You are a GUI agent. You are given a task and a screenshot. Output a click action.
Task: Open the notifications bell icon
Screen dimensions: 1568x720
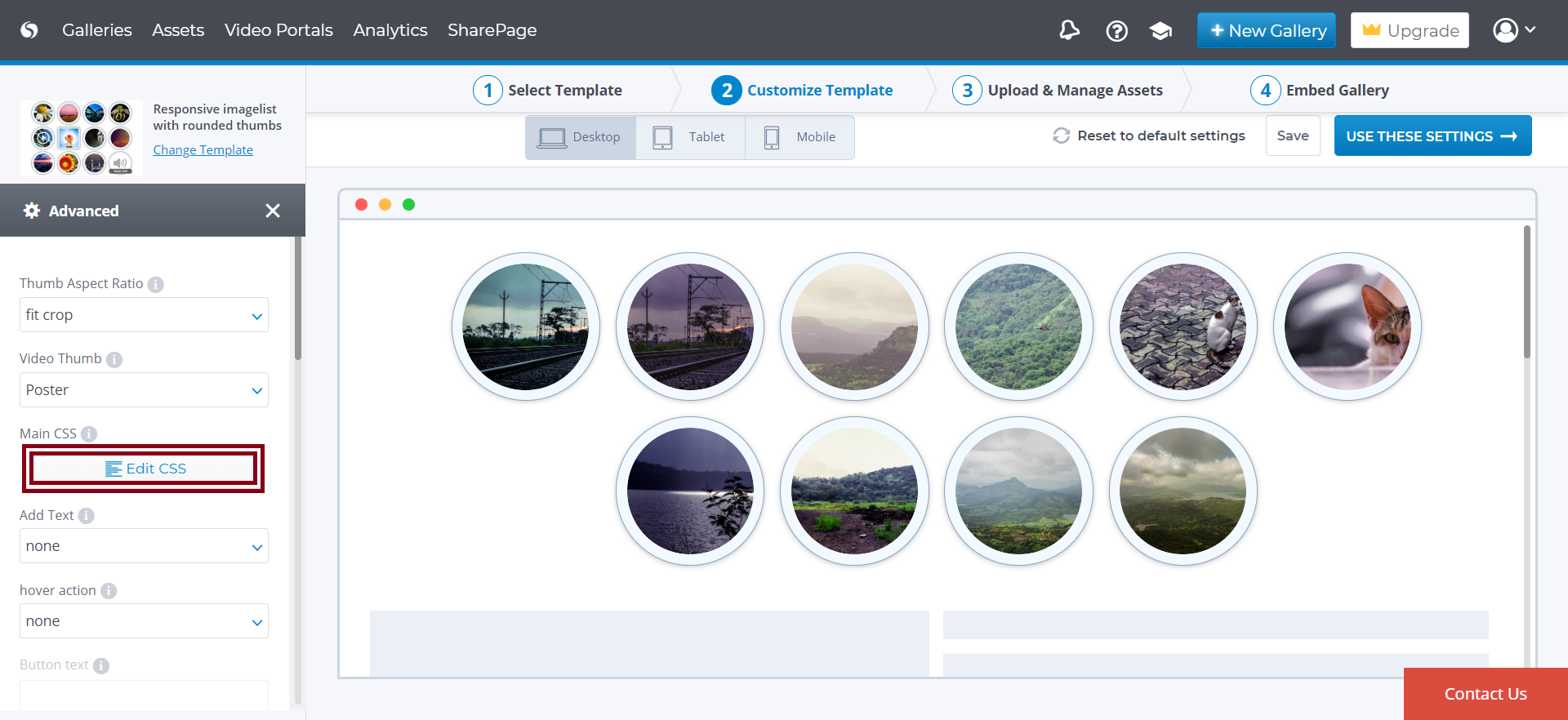[x=1069, y=30]
